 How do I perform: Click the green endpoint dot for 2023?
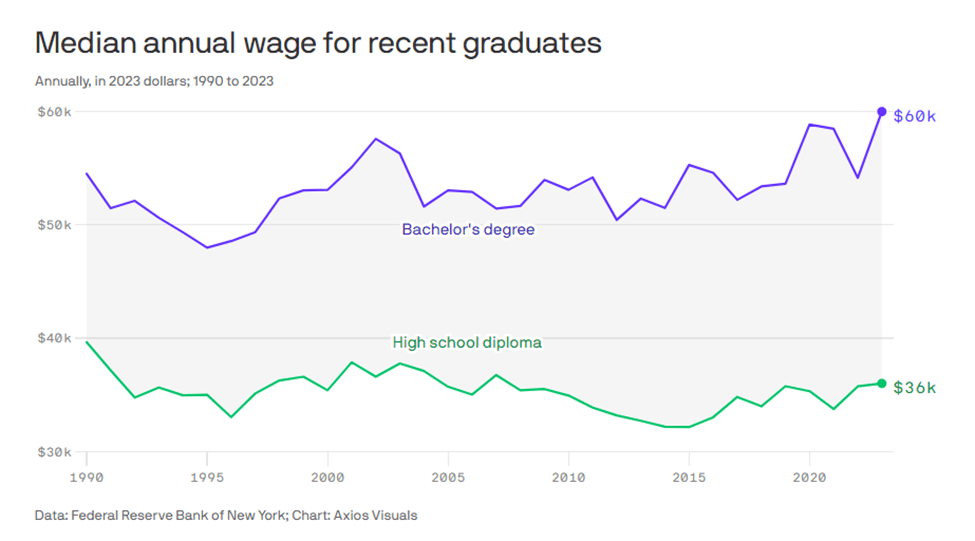pos(882,383)
